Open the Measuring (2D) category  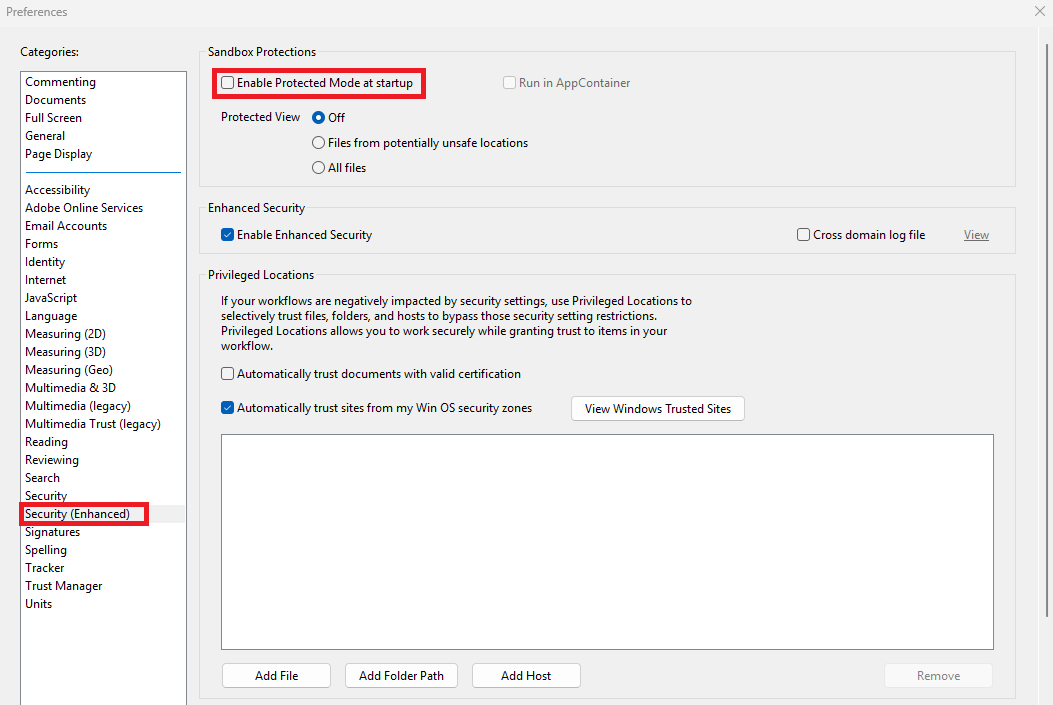(x=65, y=334)
